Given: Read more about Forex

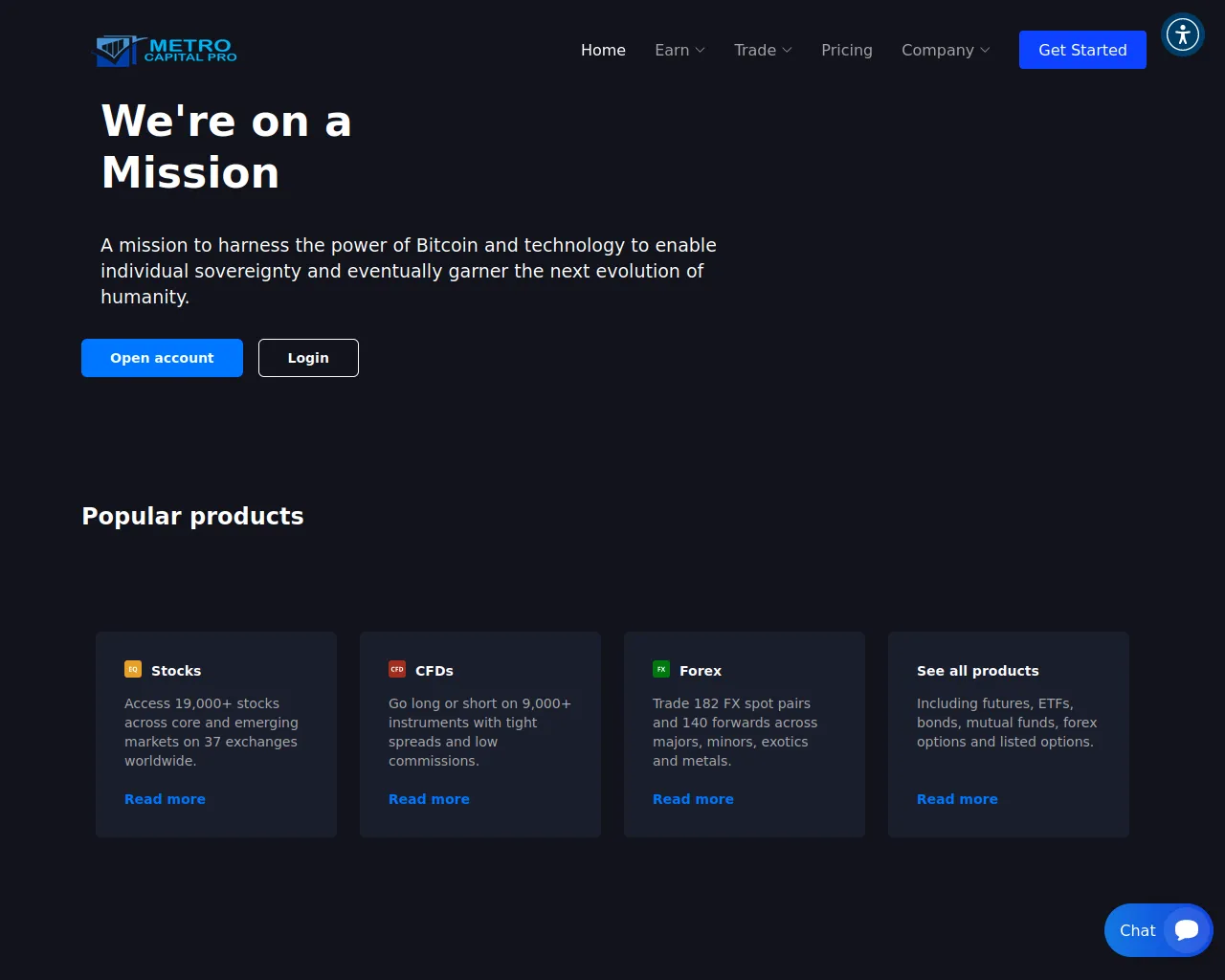Looking at the screenshot, I should click(x=693, y=799).
